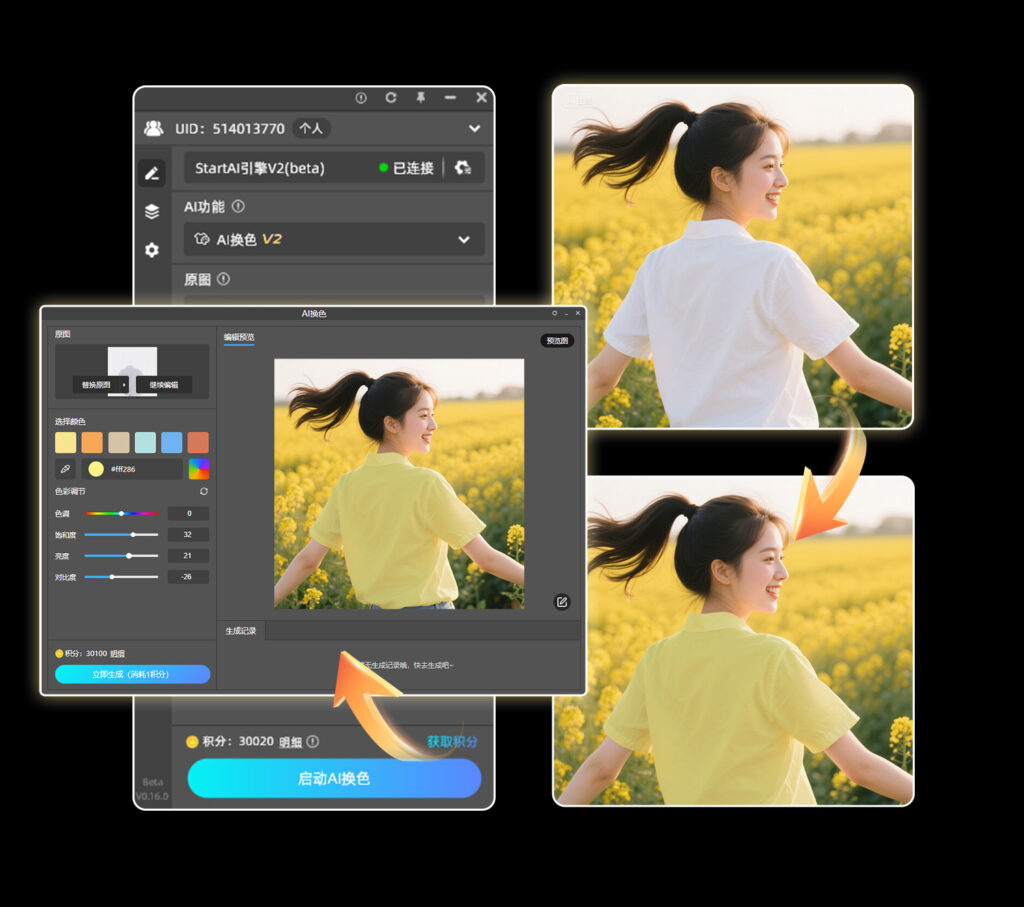This screenshot has height=907, width=1024.
Task: Click the 启动AI换色 button
Action: pyautogui.click(x=334, y=778)
